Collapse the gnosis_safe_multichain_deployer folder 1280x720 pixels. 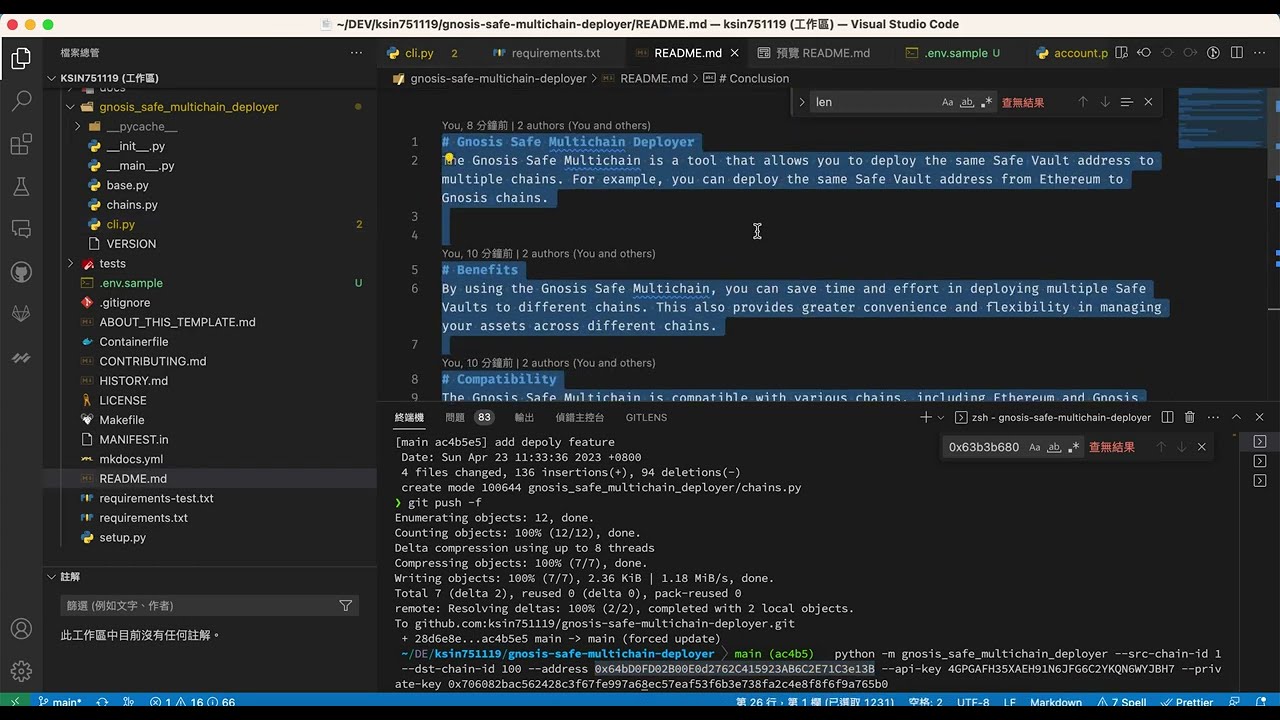pyautogui.click(x=70, y=107)
